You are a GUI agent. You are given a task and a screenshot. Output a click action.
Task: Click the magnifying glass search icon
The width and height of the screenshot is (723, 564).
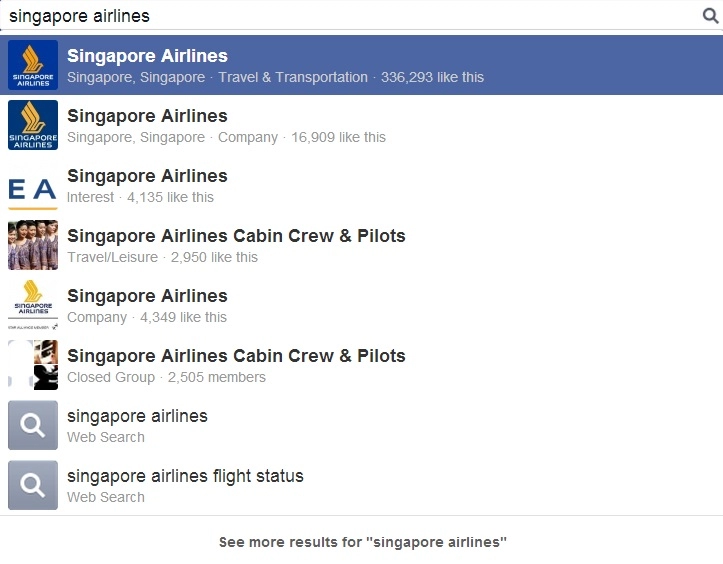[x=711, y=16]
